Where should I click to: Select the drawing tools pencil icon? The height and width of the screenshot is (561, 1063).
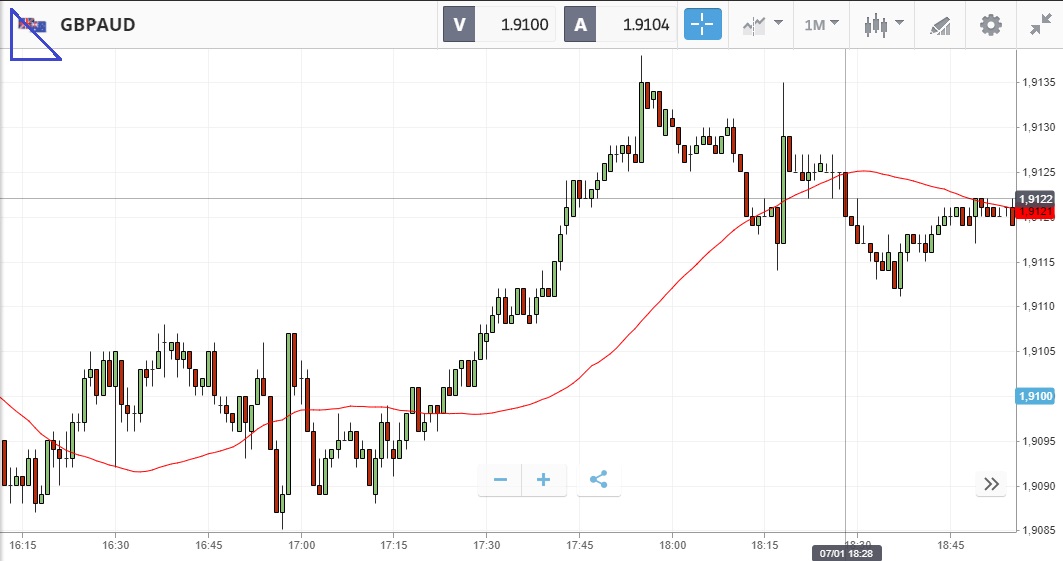pos(940,25)
